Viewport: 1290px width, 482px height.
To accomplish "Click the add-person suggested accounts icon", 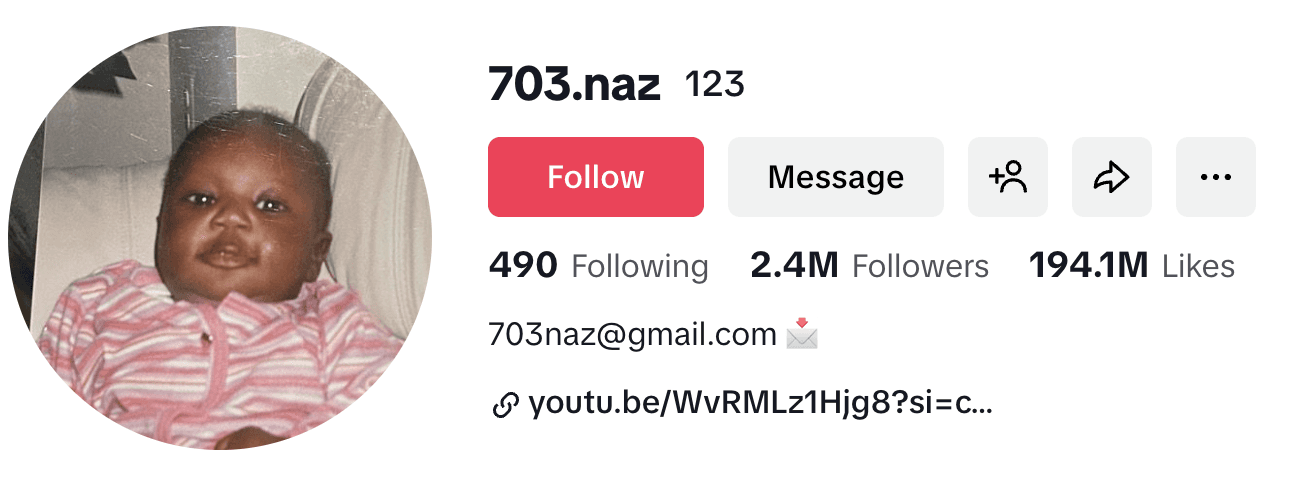I will [1008, 177].
